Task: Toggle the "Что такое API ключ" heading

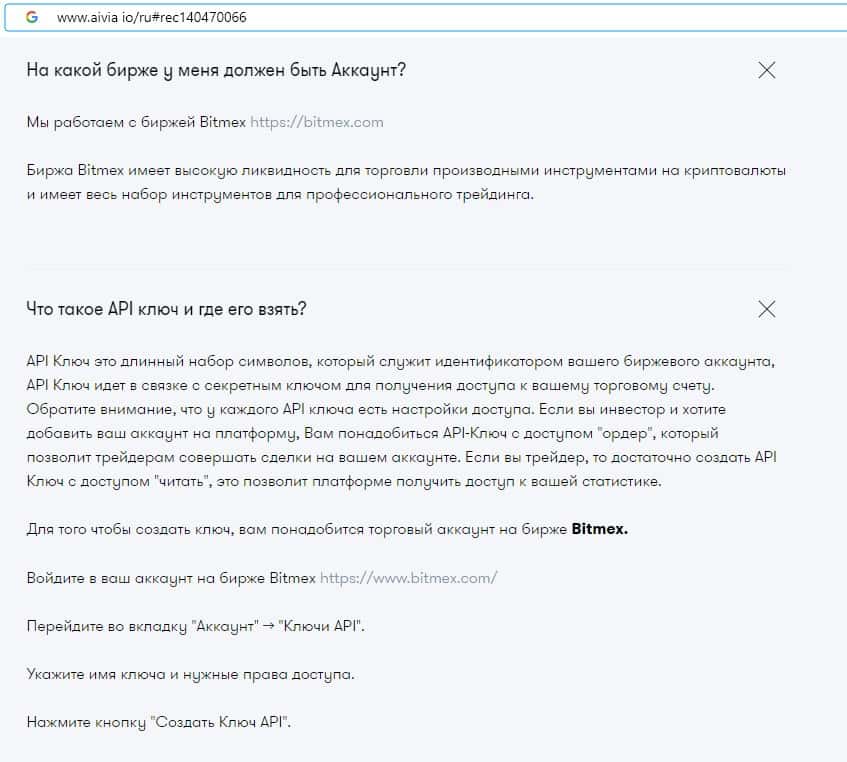Action: click(166, 309)
